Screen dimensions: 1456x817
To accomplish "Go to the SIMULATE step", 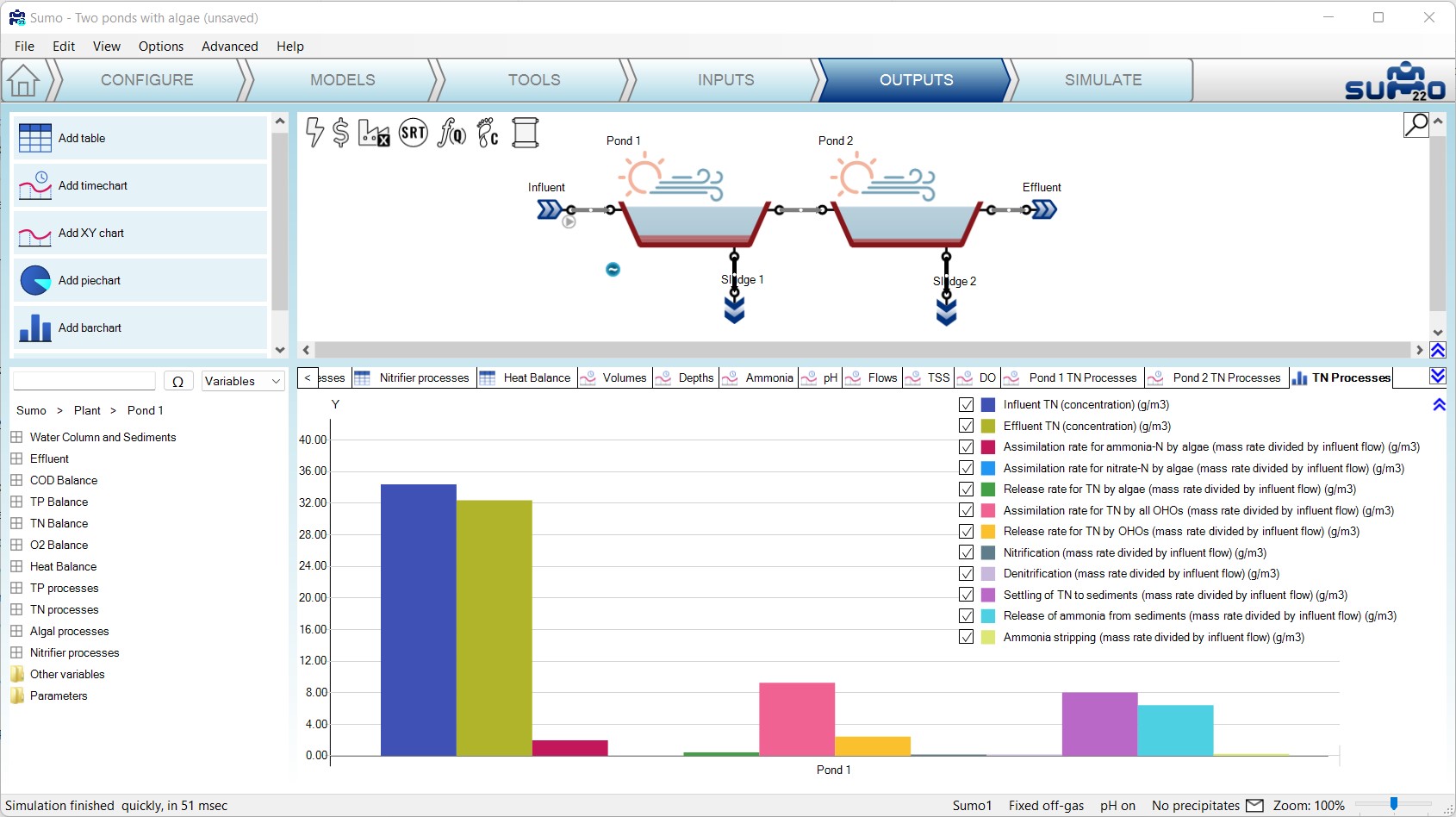I will click(x=1103, y=80).
